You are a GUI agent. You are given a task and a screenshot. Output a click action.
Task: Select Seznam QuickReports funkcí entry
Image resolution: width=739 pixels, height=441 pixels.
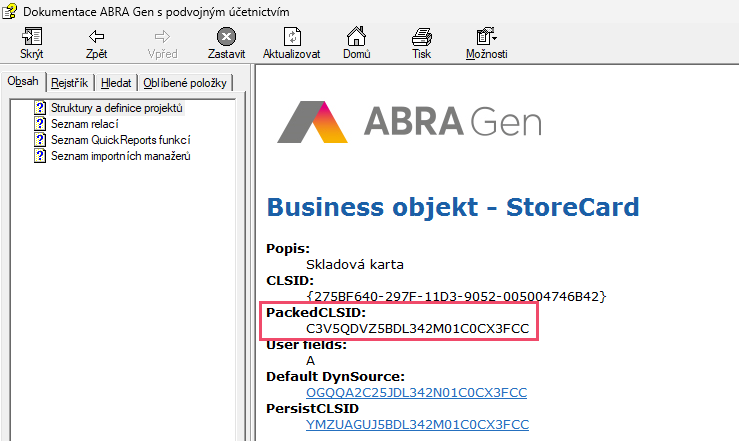(120, 140)
